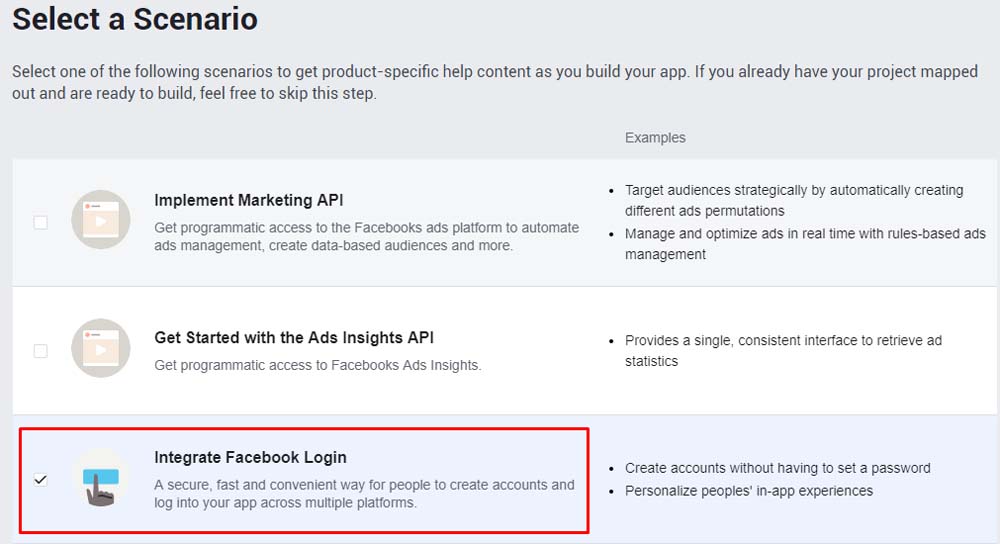This screenshot has width=1000, height=544.
Task: Click the Implement Marketing API scenario icon
Action: tap(101, 219)
